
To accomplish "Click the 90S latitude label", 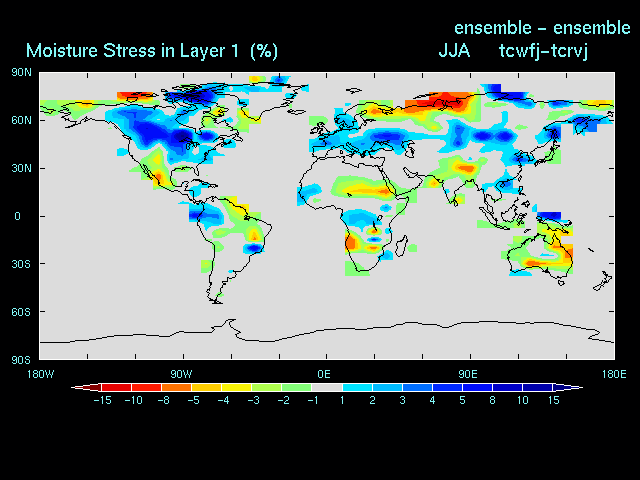I will pyautogui.click(x=21, y=360).
